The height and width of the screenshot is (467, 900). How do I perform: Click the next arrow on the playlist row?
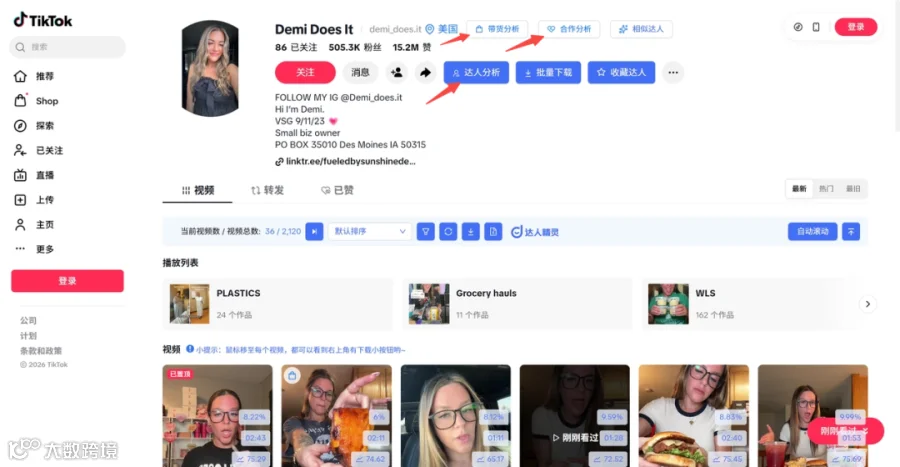867,304
